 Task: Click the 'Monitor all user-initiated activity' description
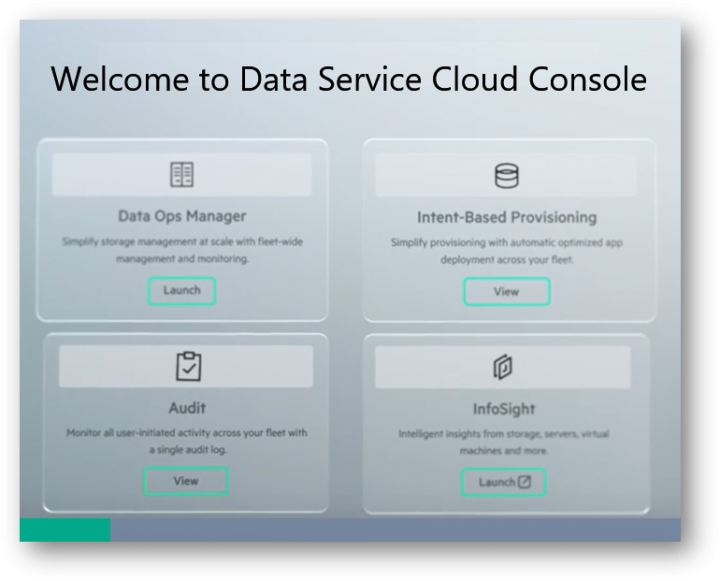click(x=187, y=441)
